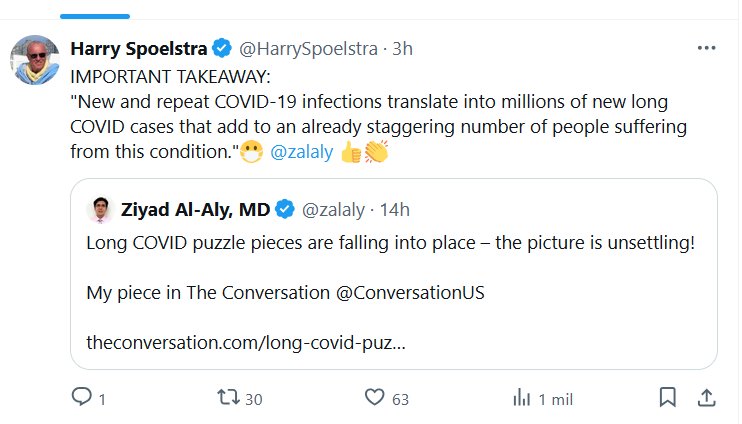The image size is (742, 424).
Task: View tweet analytics bar chart icon
Action: [x=521, y=398]
